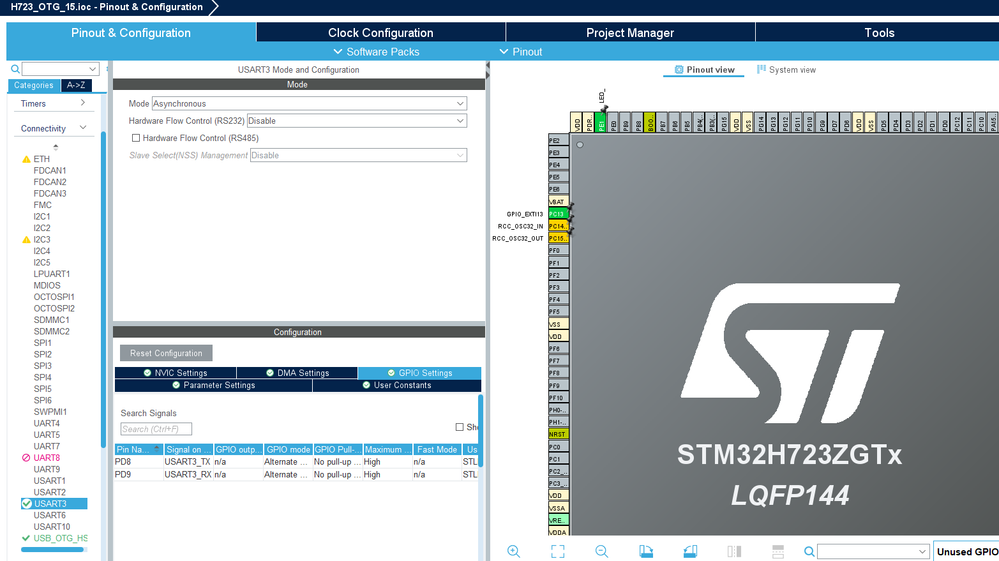Screen dimensions: 999x561
Task: Click the Search Signals input field
Action: coord(156,429)
